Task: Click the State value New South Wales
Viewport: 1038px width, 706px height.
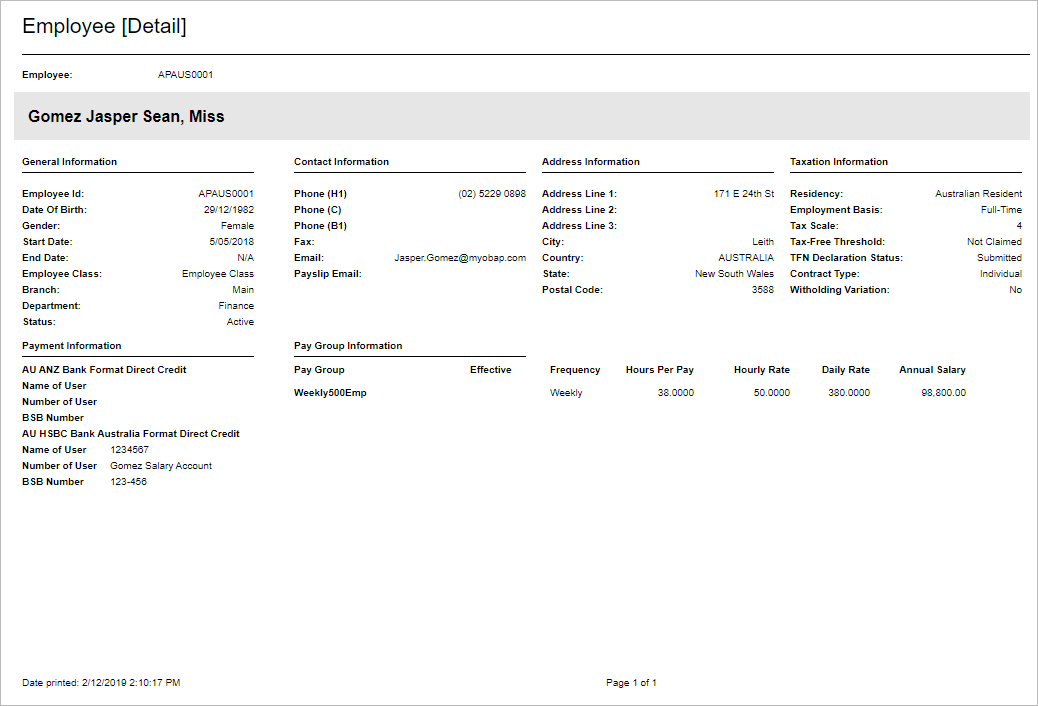Action: pyautogui.click(x=734, y=274)
